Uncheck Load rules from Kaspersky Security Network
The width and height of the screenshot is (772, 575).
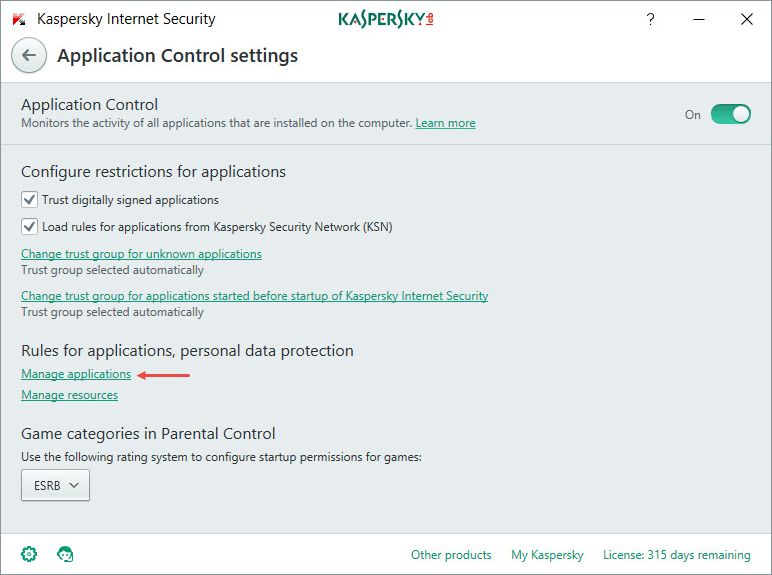point(30,227)
